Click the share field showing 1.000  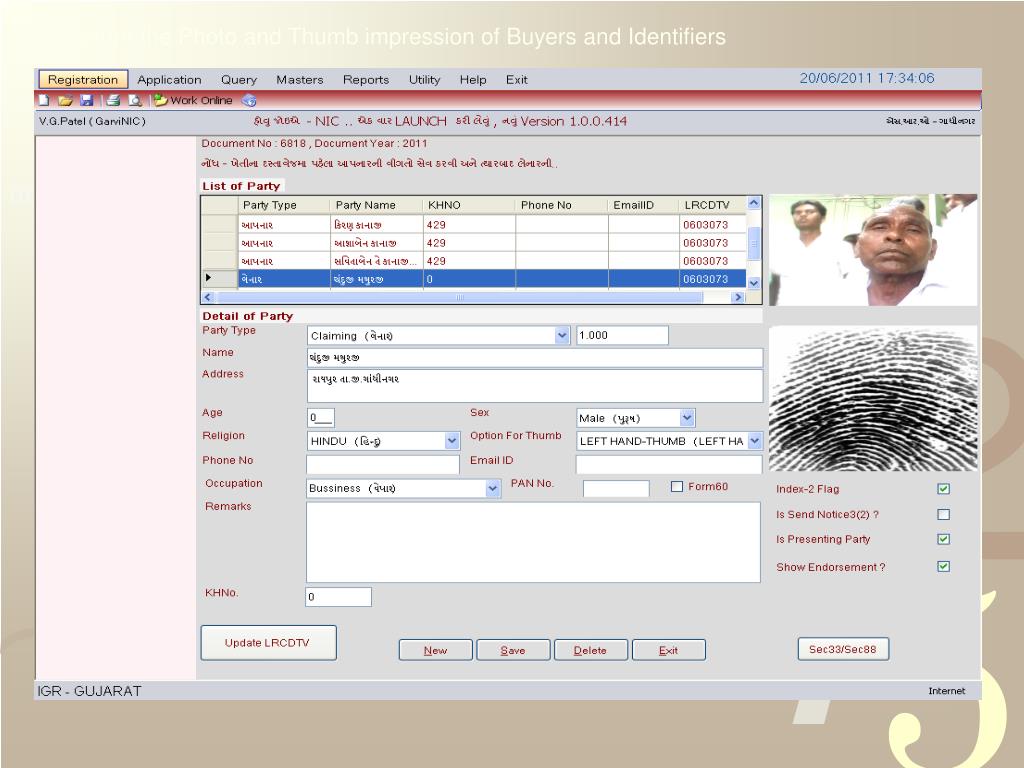(622, 336)
